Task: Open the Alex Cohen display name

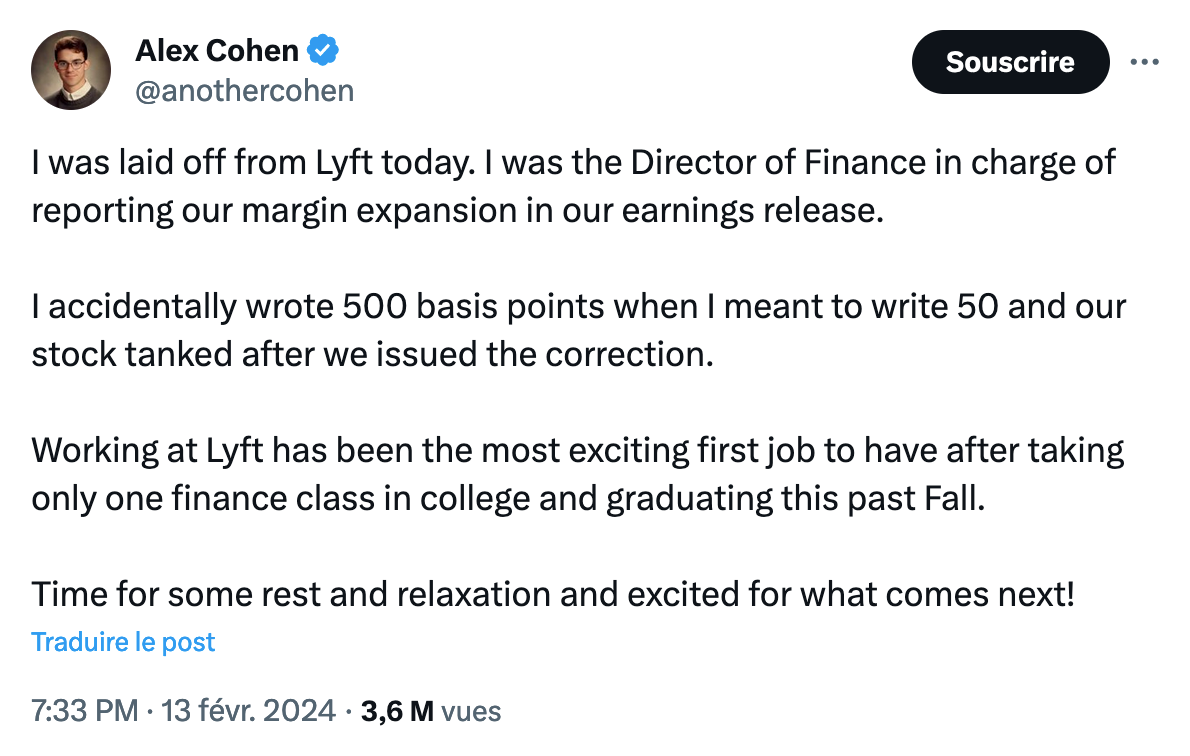Action: coord(217,51)
